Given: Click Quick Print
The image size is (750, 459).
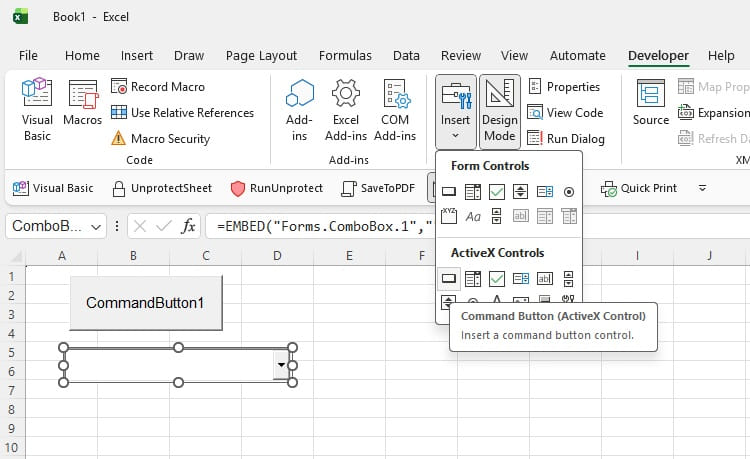Looking at the screenshot, I should tap(639, 188).
